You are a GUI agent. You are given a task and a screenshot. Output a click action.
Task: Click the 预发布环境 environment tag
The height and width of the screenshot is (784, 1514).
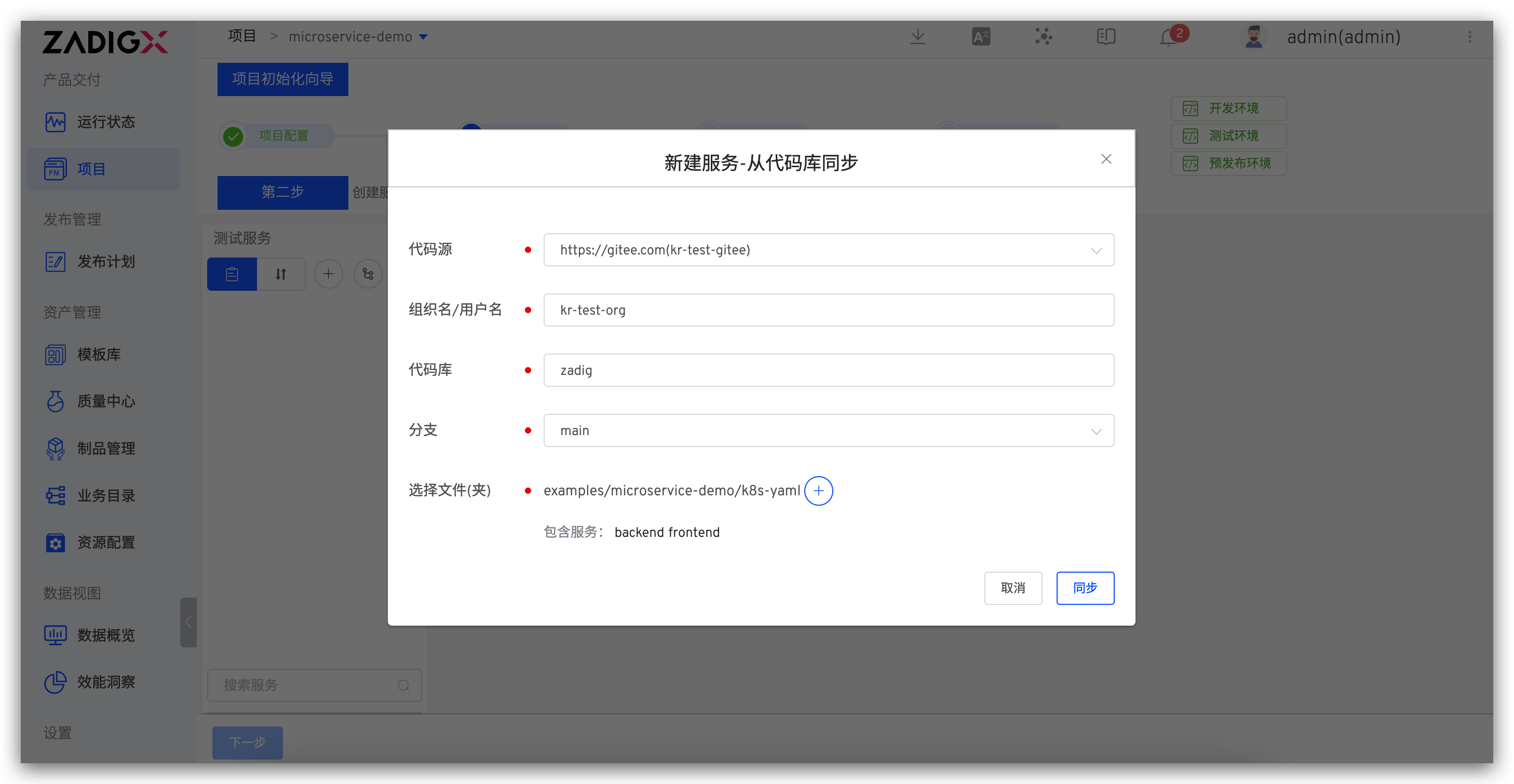[1229, 164]
